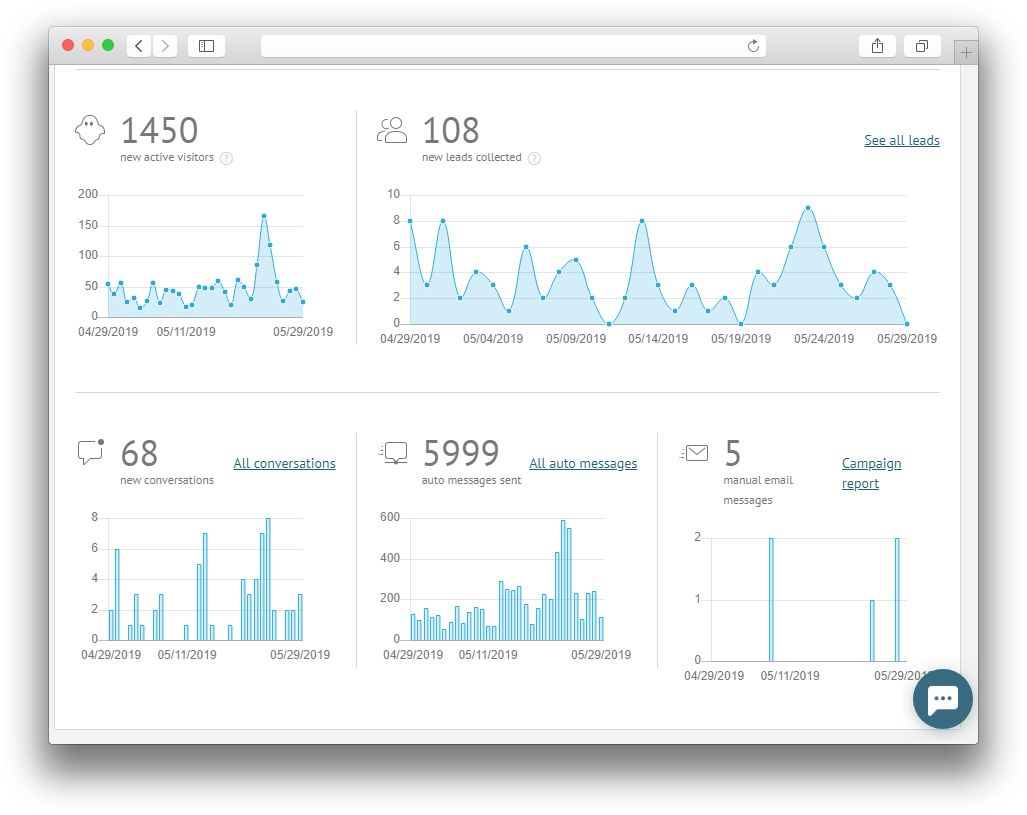This screenshot has height=815, width=1027.
Task: Click the browser address bar field
Action: tap(513, 46)
